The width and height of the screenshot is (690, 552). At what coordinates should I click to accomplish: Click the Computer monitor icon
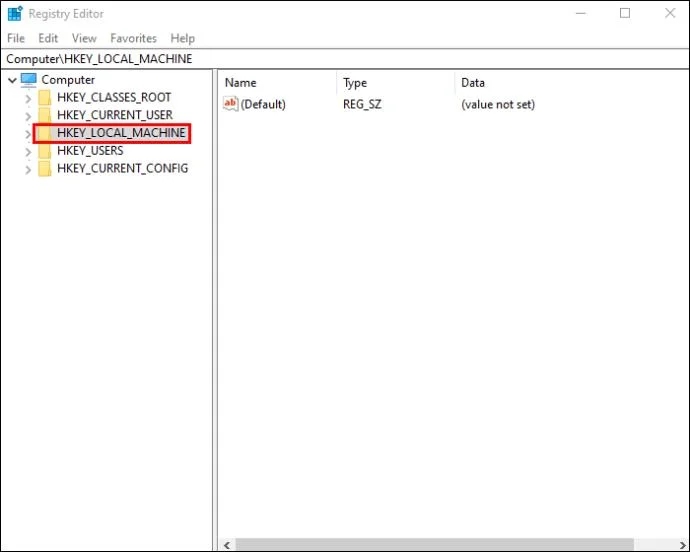pos(29,80)
